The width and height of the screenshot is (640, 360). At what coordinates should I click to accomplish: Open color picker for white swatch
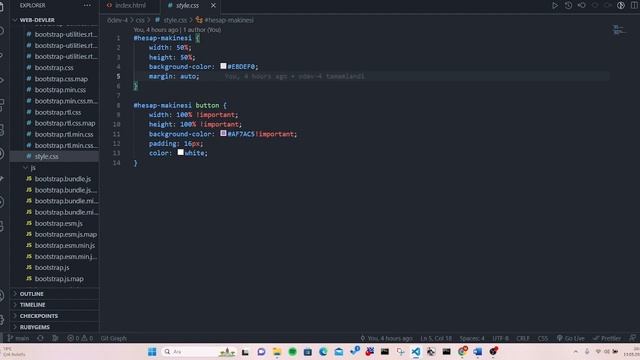[180, 152]
